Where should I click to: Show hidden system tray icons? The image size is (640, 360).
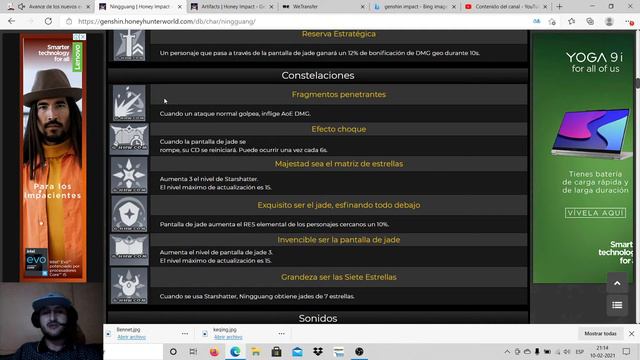point(507,351)
